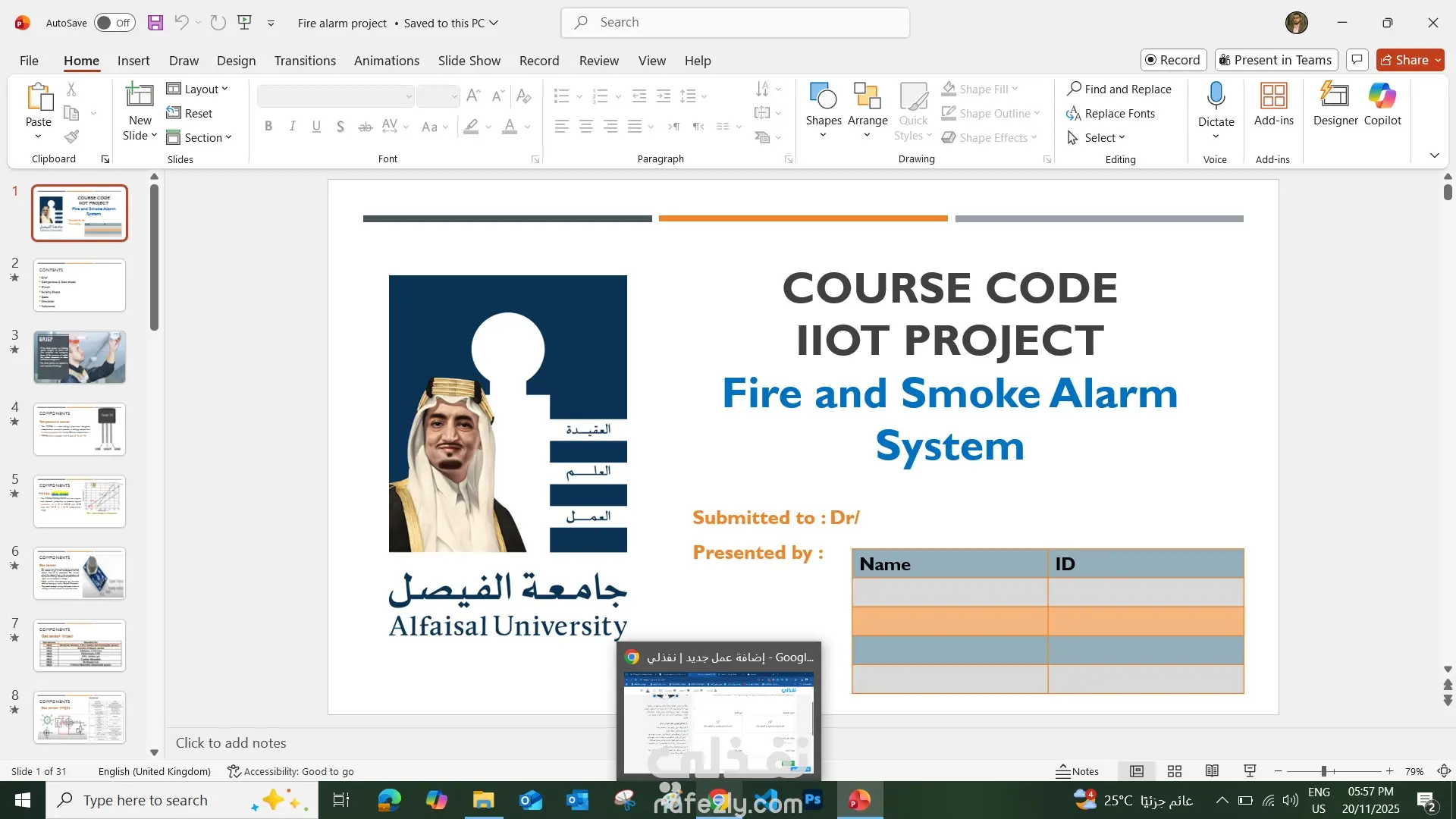Toggle the Notes pane in the status bar

[1077, 771]
